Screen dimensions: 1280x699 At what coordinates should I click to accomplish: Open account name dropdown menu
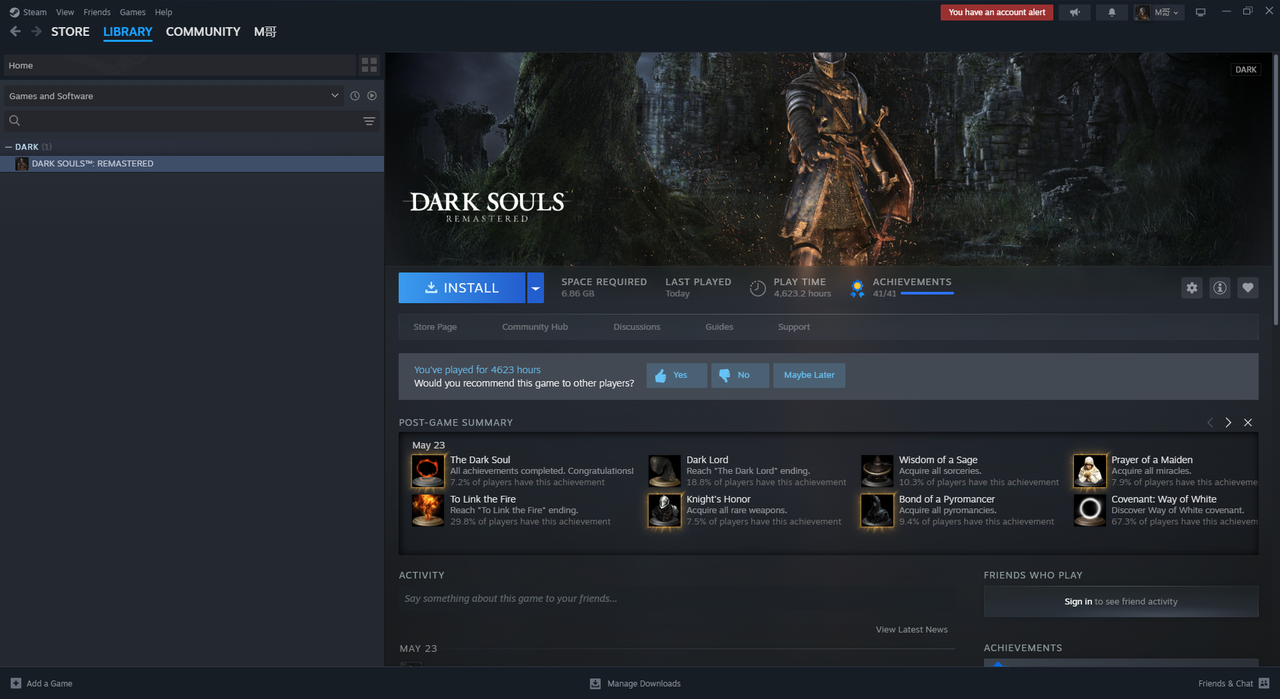pos(1167,12)
